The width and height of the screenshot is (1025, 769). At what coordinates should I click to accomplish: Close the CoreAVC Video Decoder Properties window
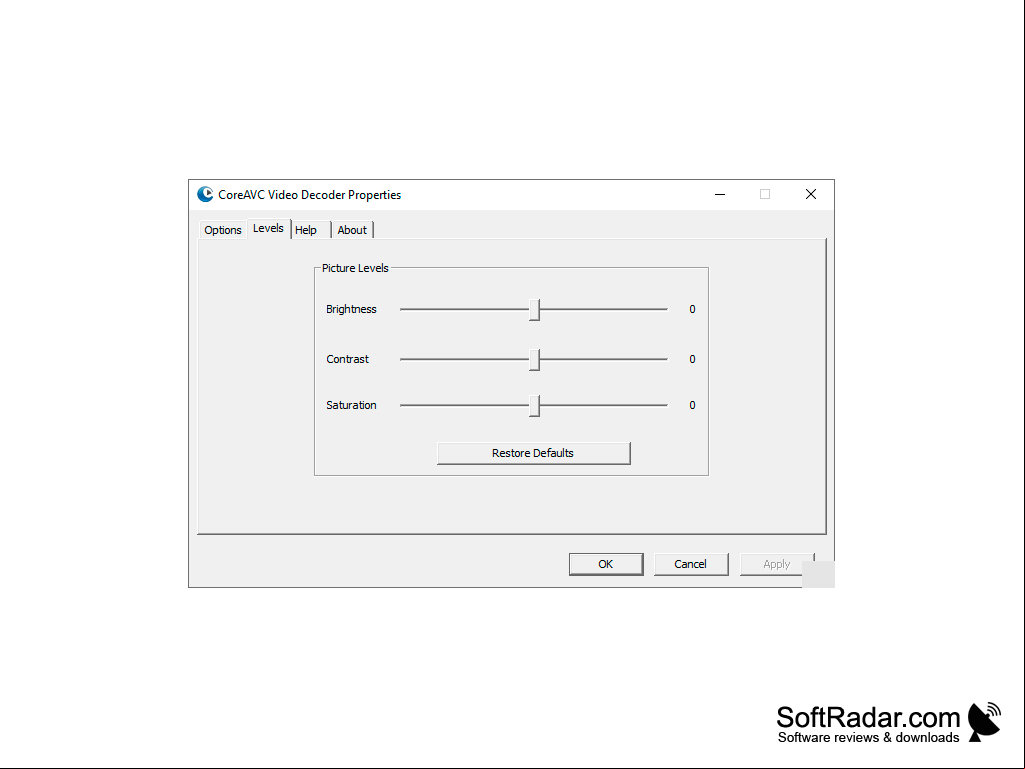tap(811, 194)
